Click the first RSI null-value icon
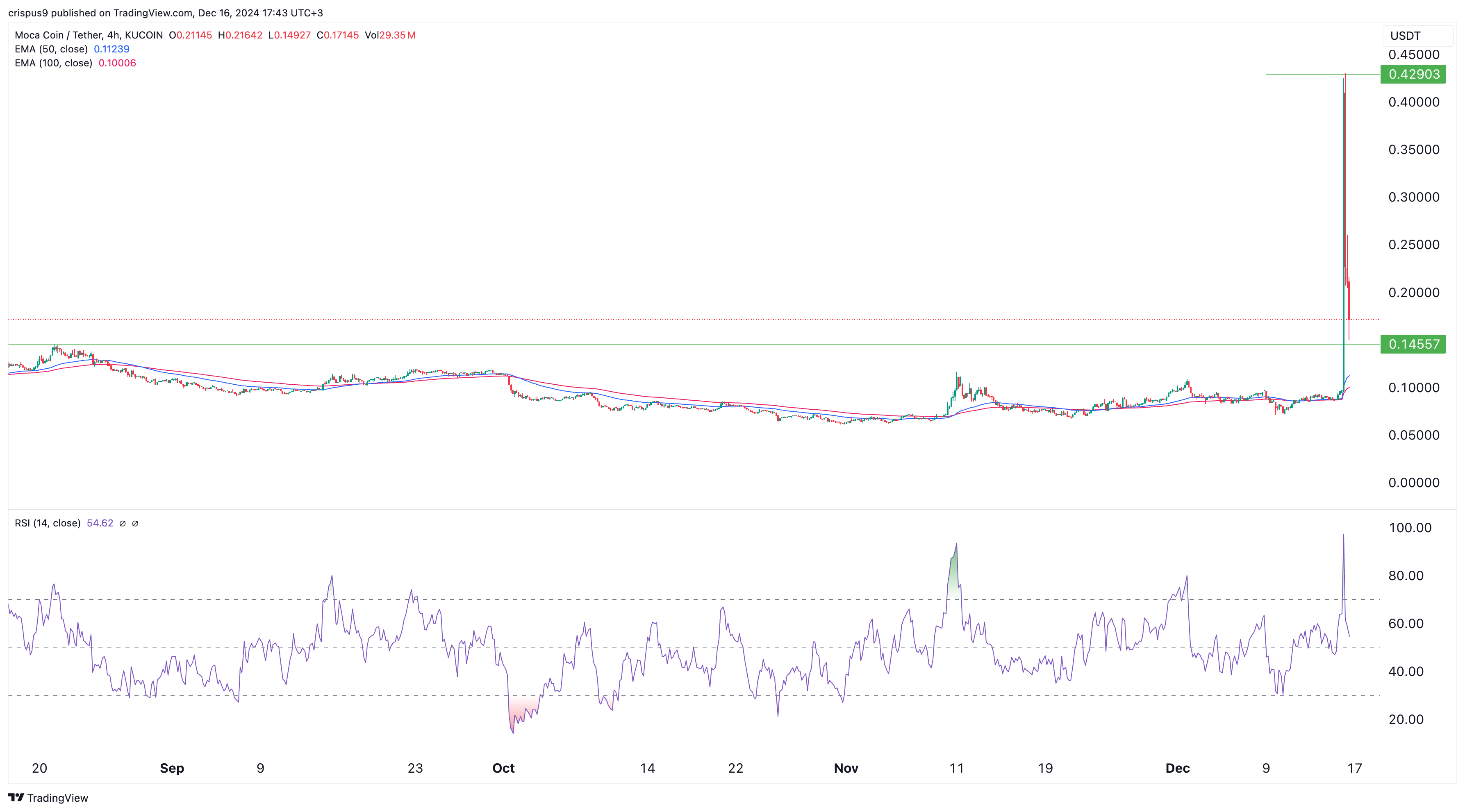The width and height of the screenshot is (1465, 812). pyautogui.click(x=122, y=523)
